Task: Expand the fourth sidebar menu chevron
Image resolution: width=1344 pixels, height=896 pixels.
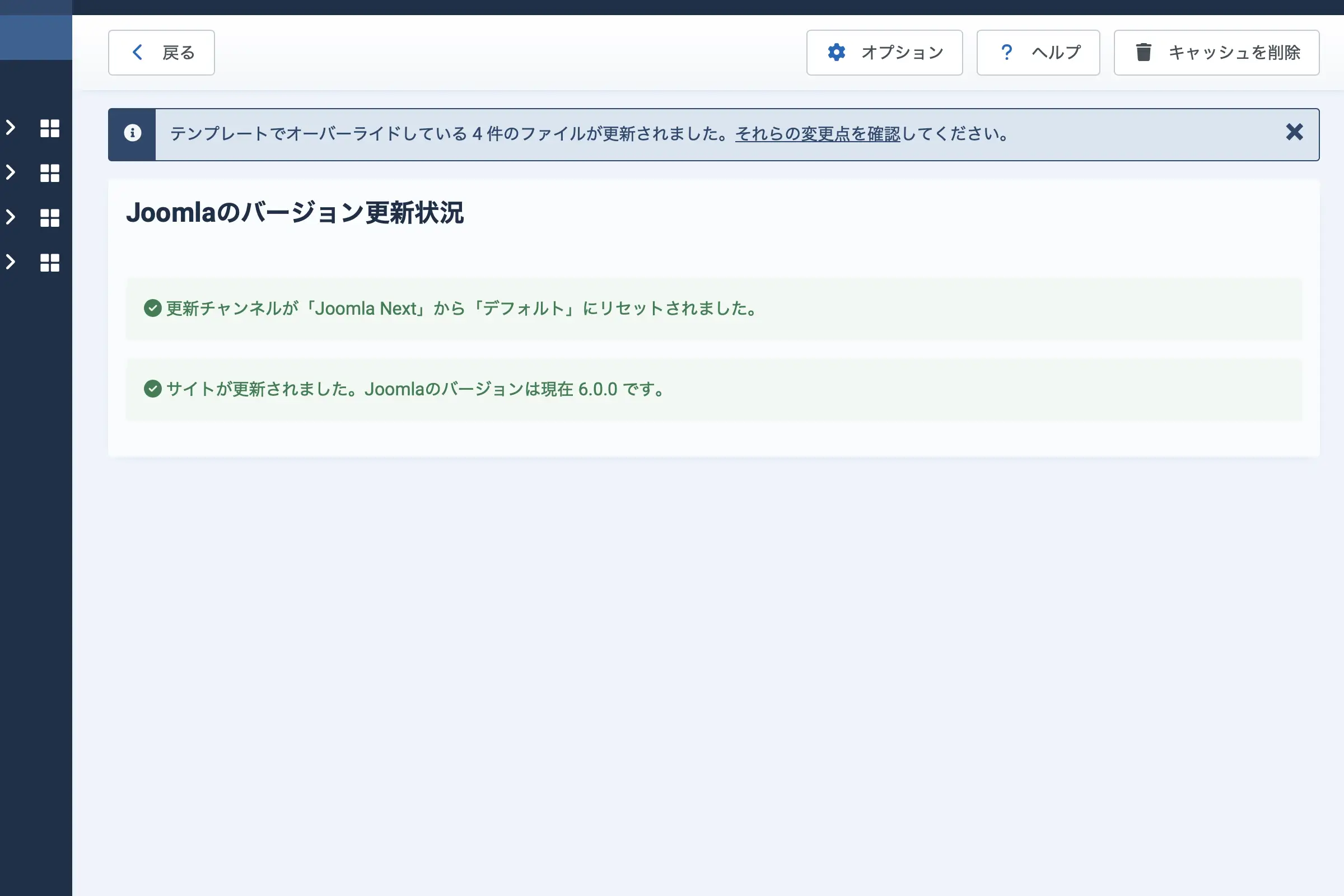Action: pyautogui.click(x=10, y=262)
